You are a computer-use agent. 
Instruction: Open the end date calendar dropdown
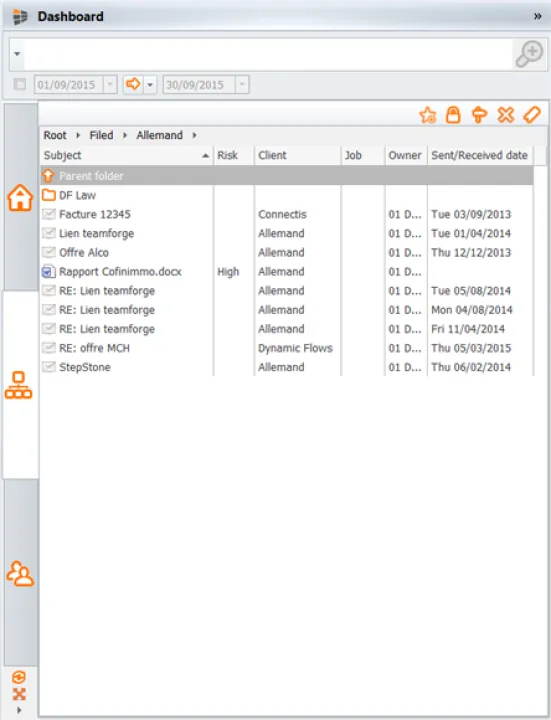coord(242,85)
